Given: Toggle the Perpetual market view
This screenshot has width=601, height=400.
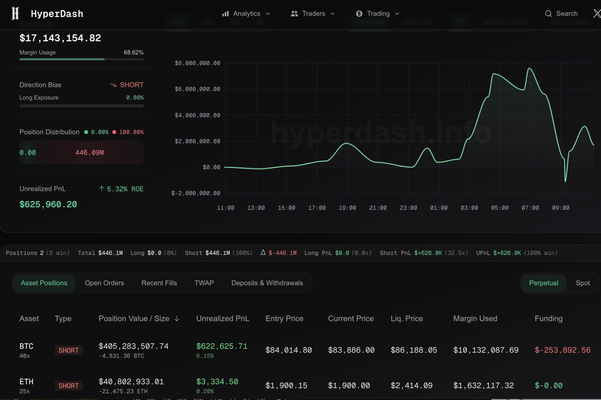Looking at the screenshot, I should [x=544, y=283].
